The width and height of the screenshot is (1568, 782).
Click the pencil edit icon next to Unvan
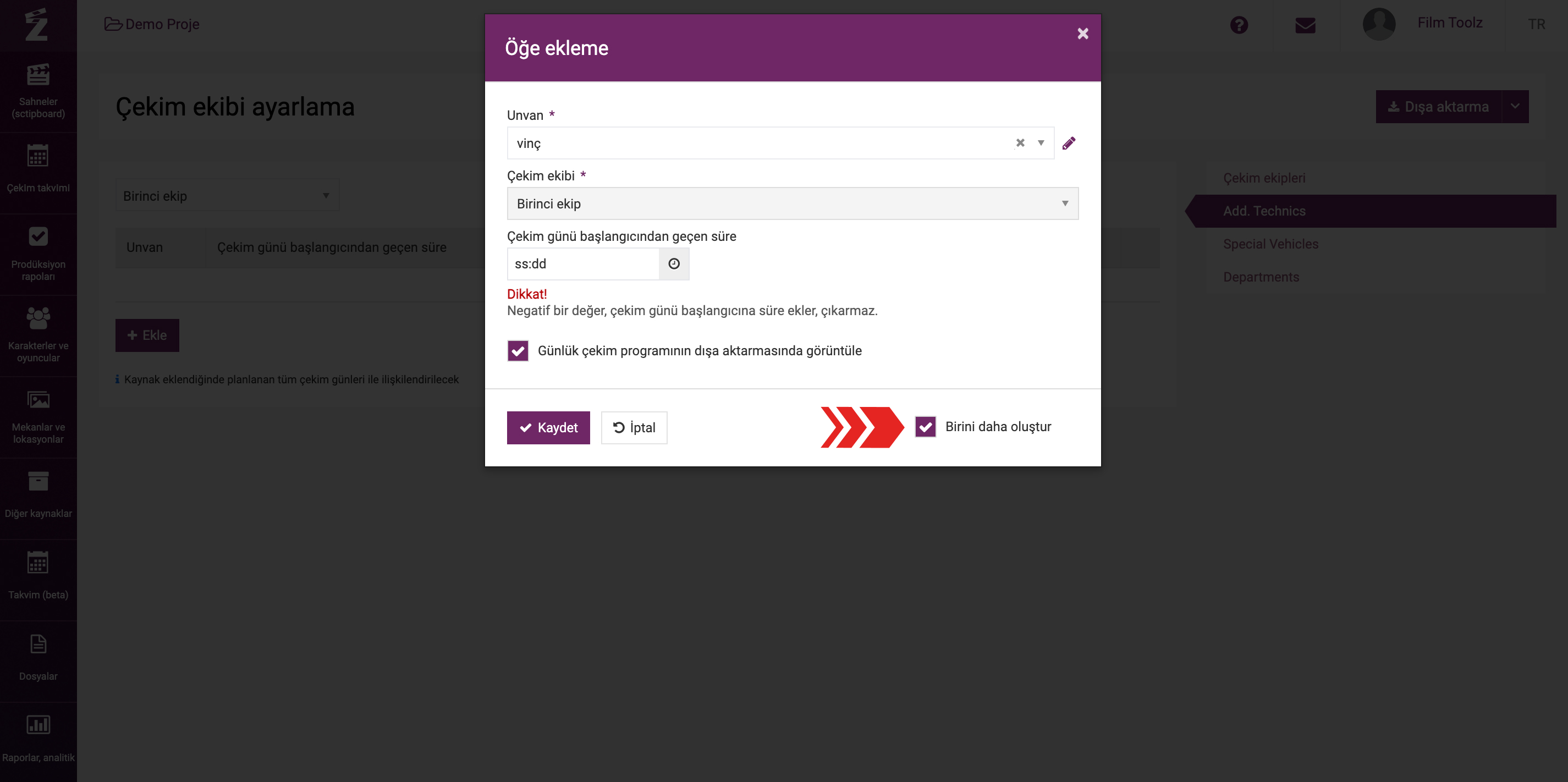(x=1069, y=143)
